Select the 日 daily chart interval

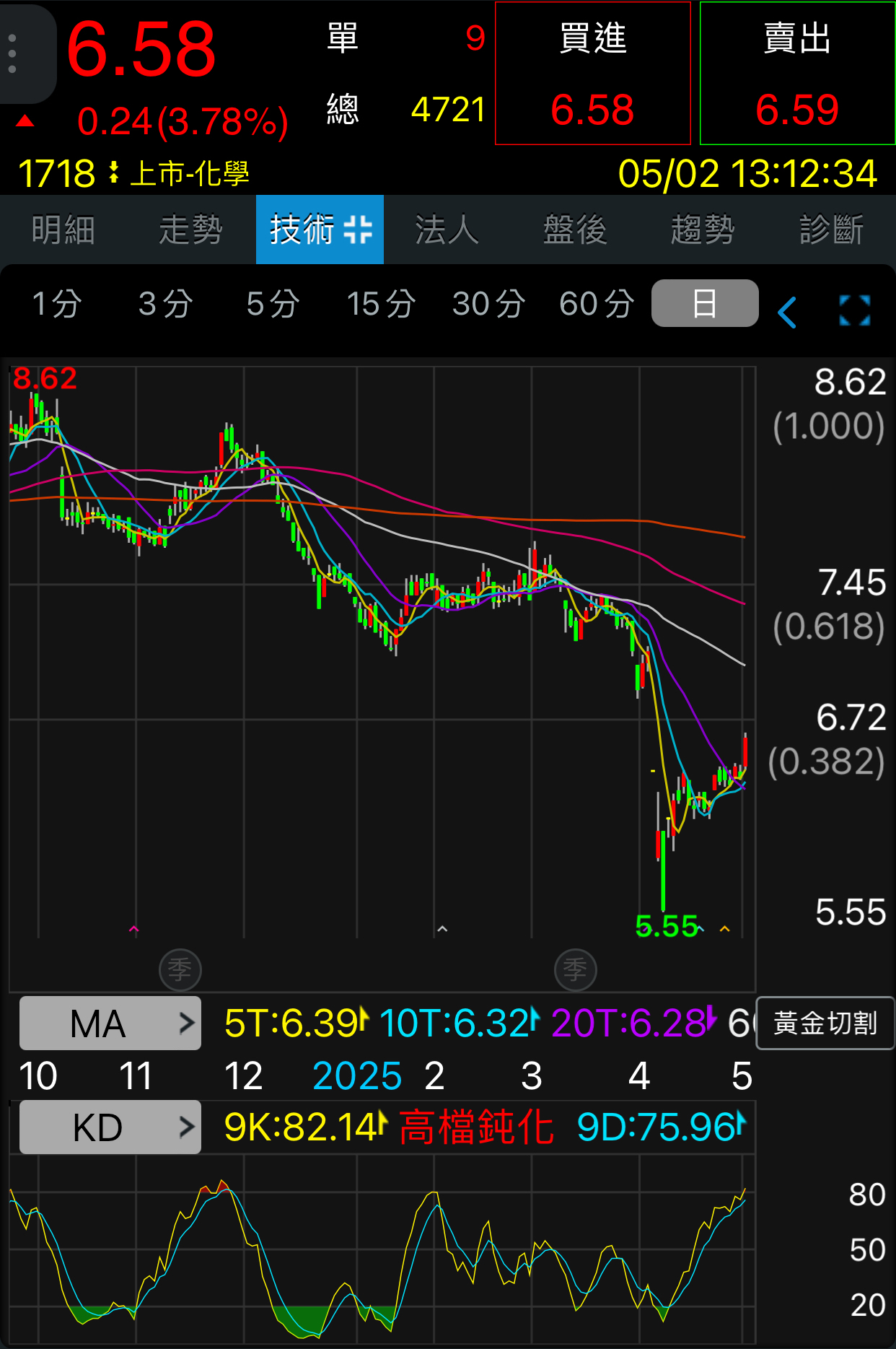pyautogui.click(x=705, y=304)
